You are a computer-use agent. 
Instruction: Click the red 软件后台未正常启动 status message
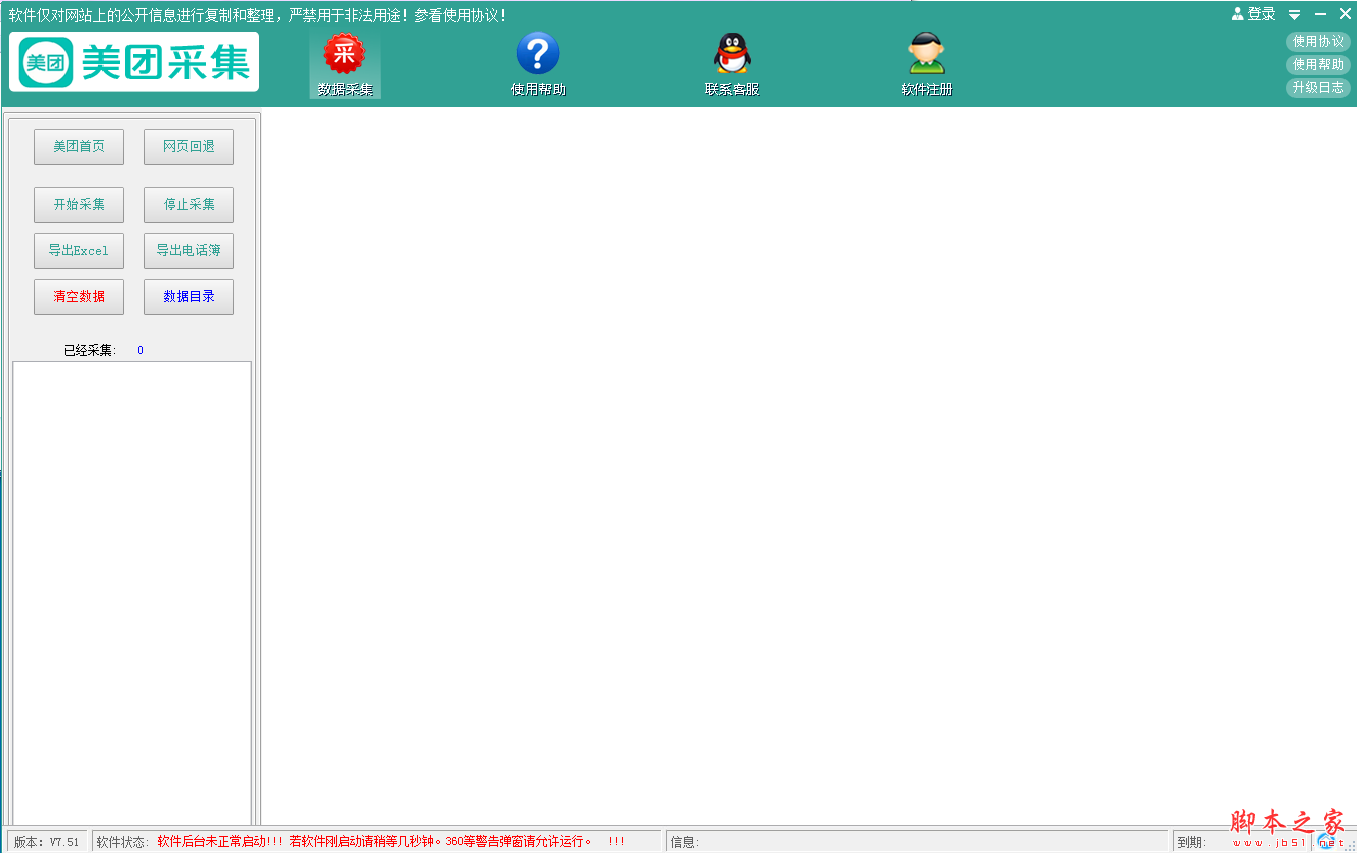(x=391, y=842)
